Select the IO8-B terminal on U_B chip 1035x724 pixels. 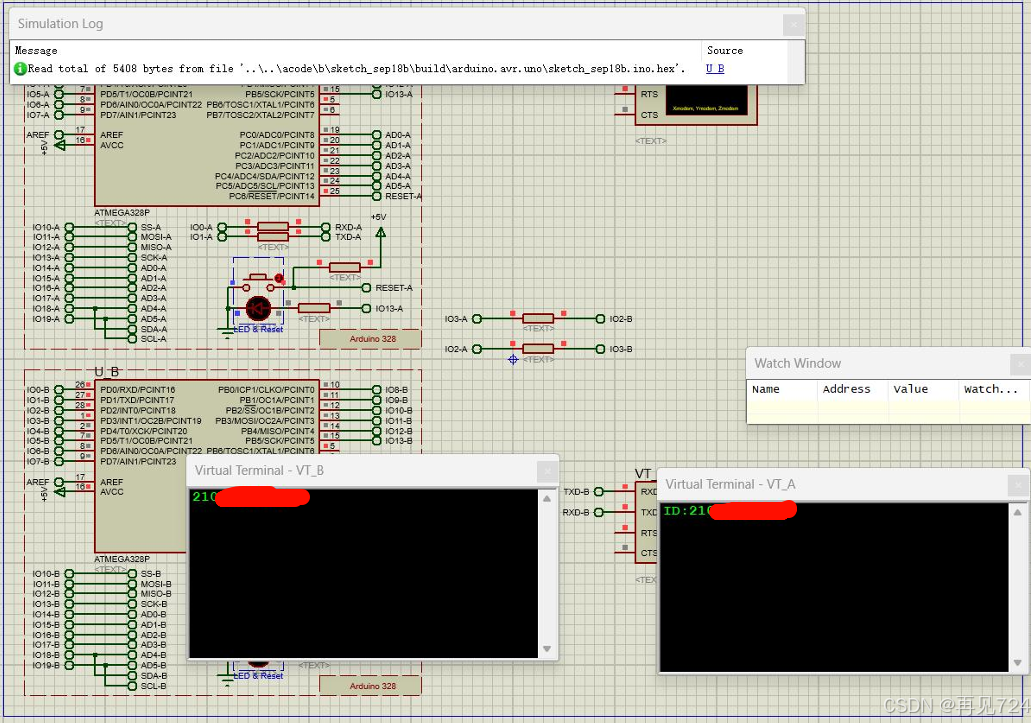(376, 390)
